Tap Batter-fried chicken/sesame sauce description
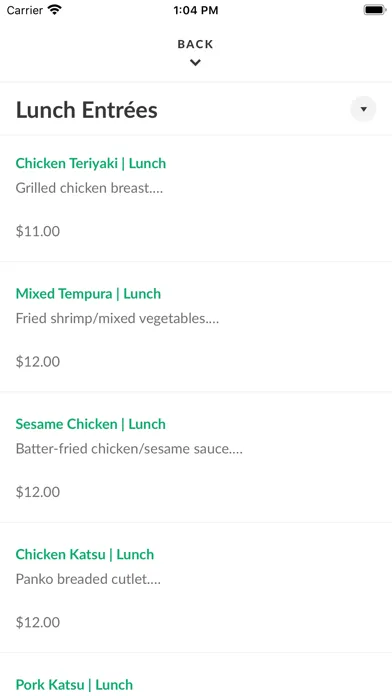The height and width of the screenshot is (696, 392). click(x=129, y=449)
